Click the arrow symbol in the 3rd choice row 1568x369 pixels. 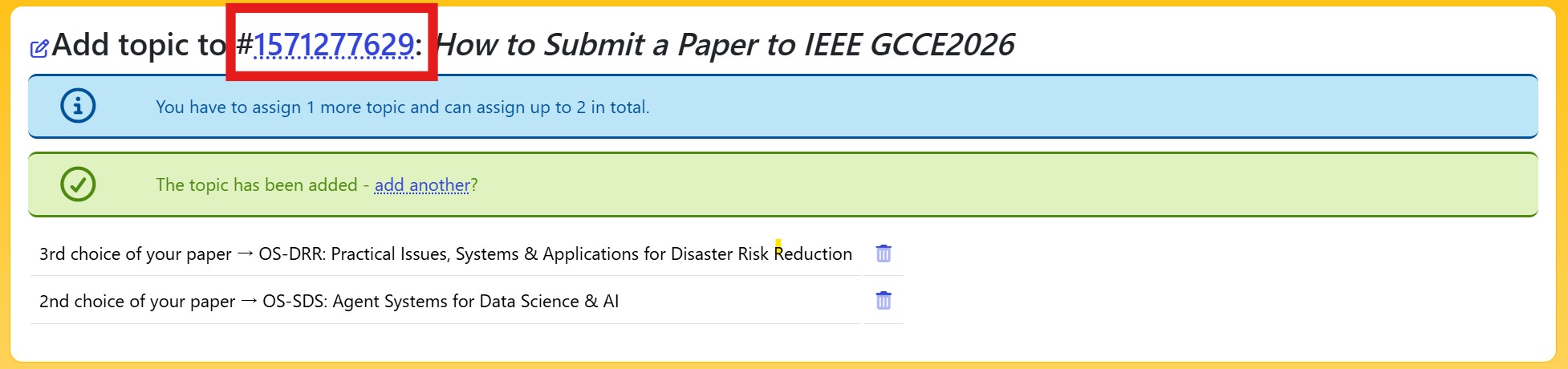(245, 254)
